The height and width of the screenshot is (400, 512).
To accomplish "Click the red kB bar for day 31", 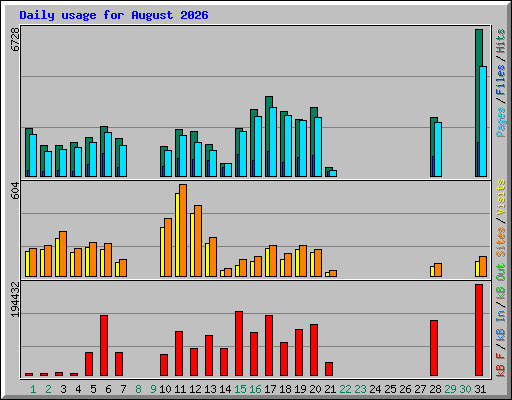I will point(479,330).
